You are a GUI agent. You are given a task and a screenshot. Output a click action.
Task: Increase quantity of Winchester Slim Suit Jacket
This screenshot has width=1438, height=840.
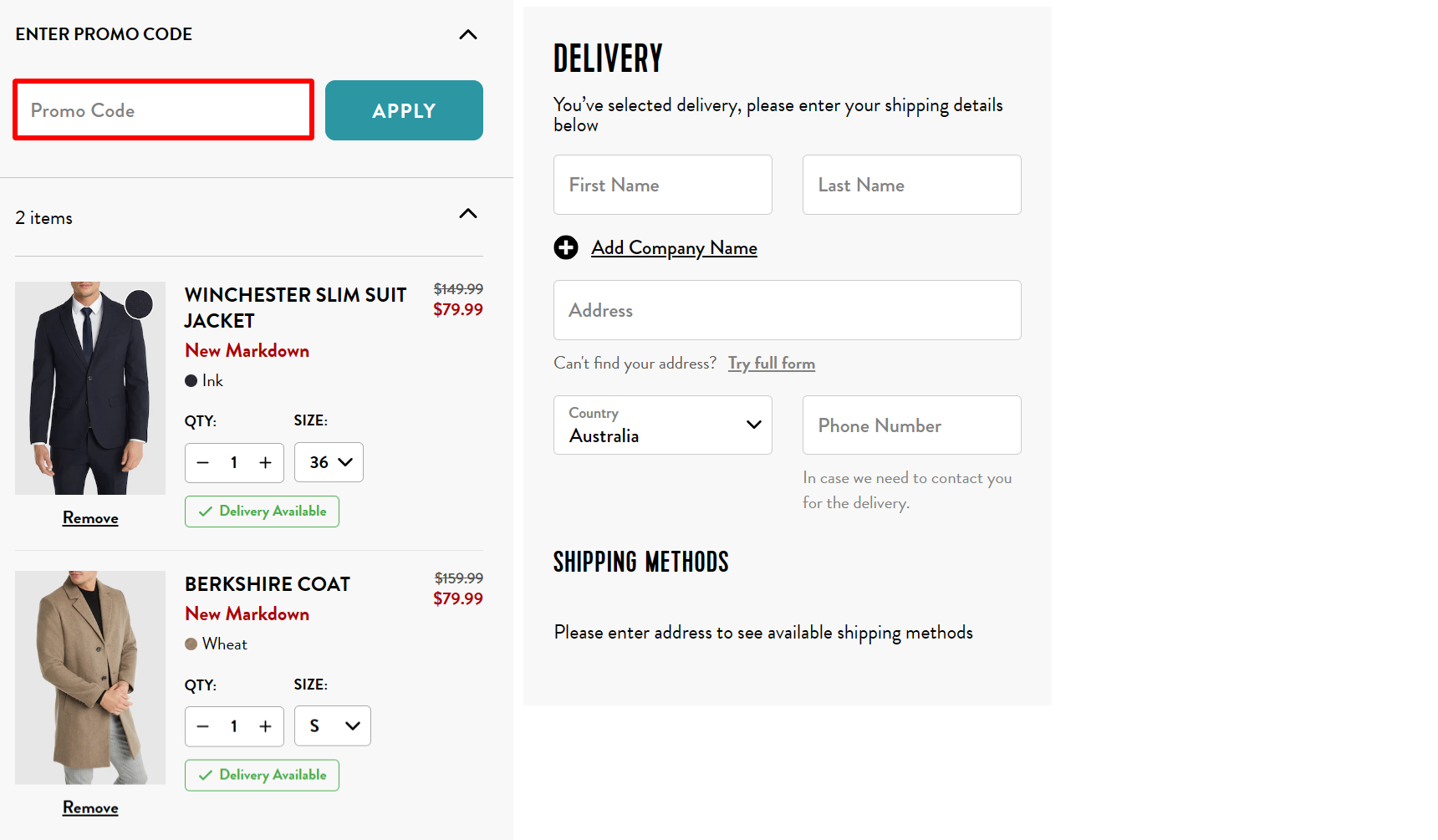[265, 462]
